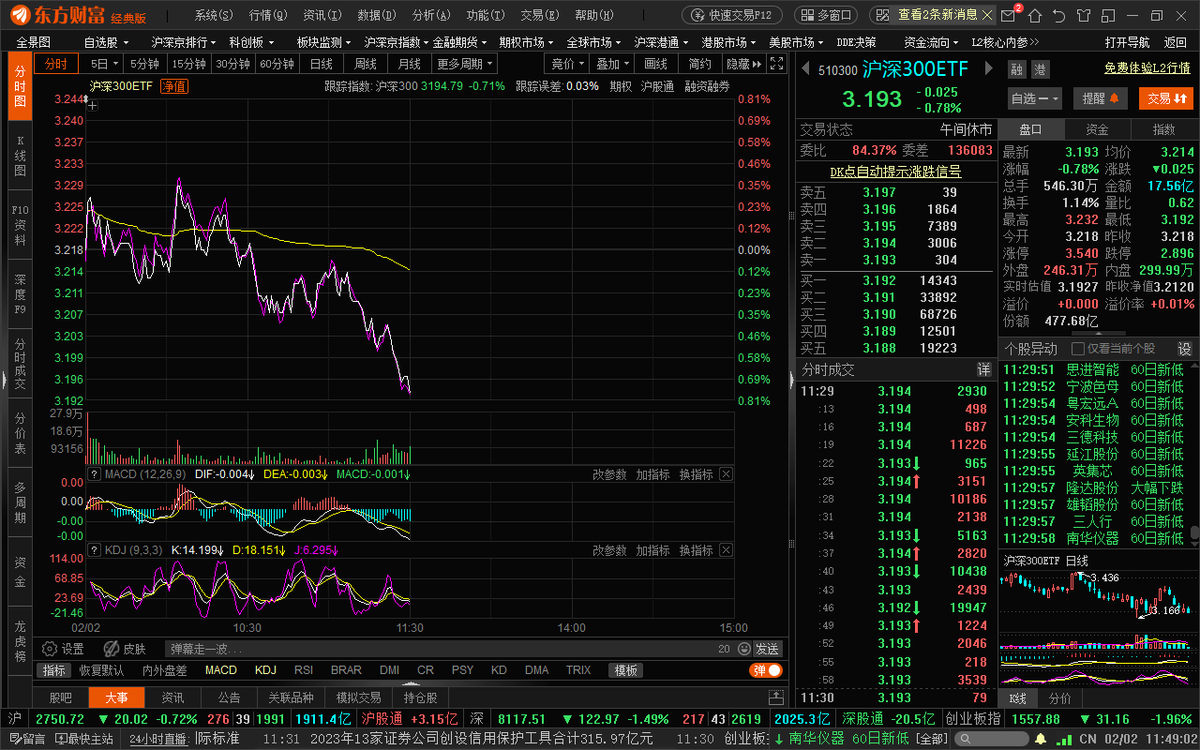This screenshot has width=1200, height=750.
Task: Close the KDJ indicator panel
Action: pyautogui.click(x=726, y=550)
